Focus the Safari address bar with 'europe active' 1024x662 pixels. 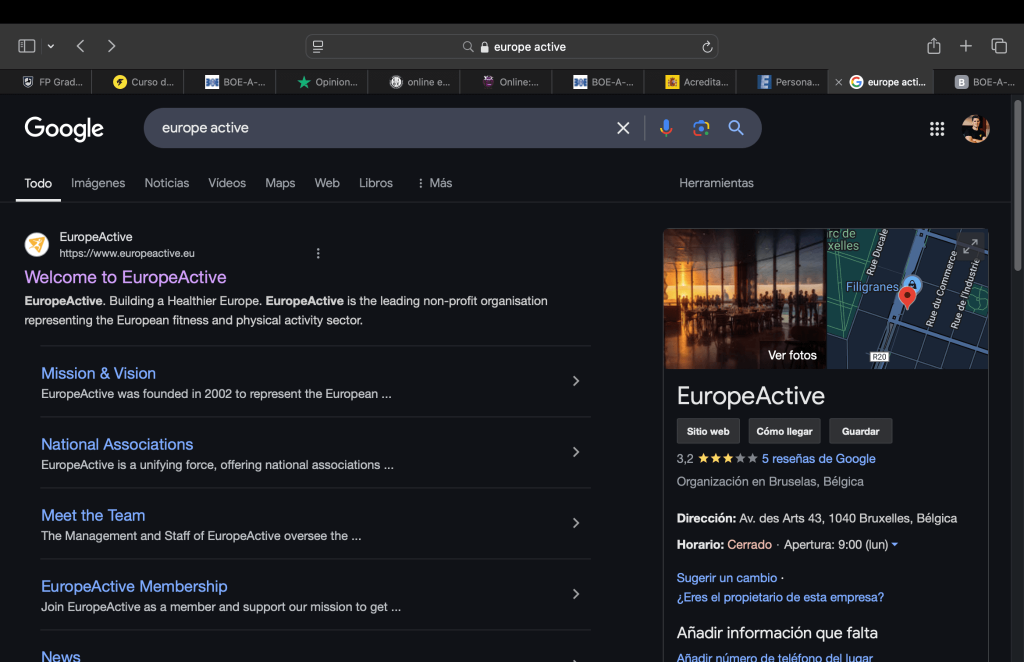click(512, 46)
